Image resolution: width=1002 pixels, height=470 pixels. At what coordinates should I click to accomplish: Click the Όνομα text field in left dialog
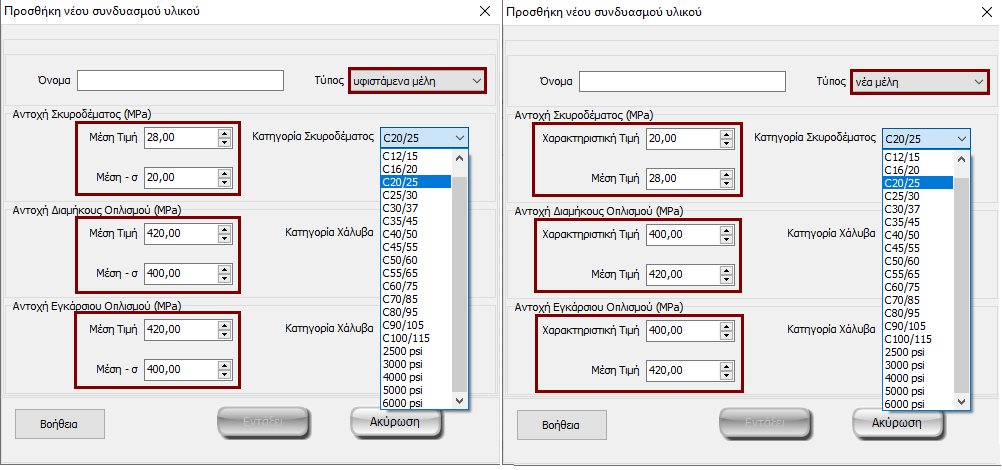pos(181,81)
